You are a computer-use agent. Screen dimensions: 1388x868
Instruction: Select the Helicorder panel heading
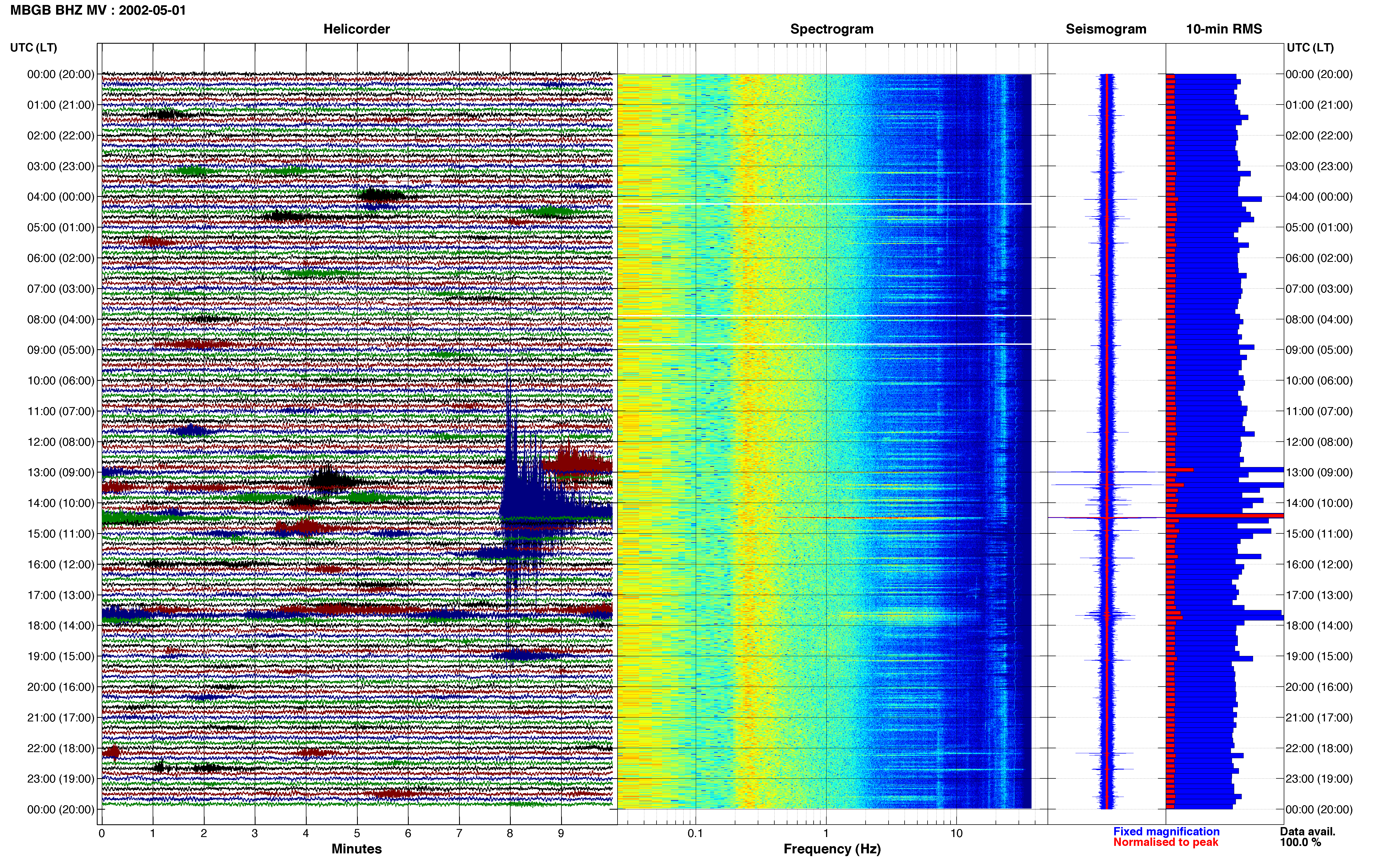coord(356,29)
